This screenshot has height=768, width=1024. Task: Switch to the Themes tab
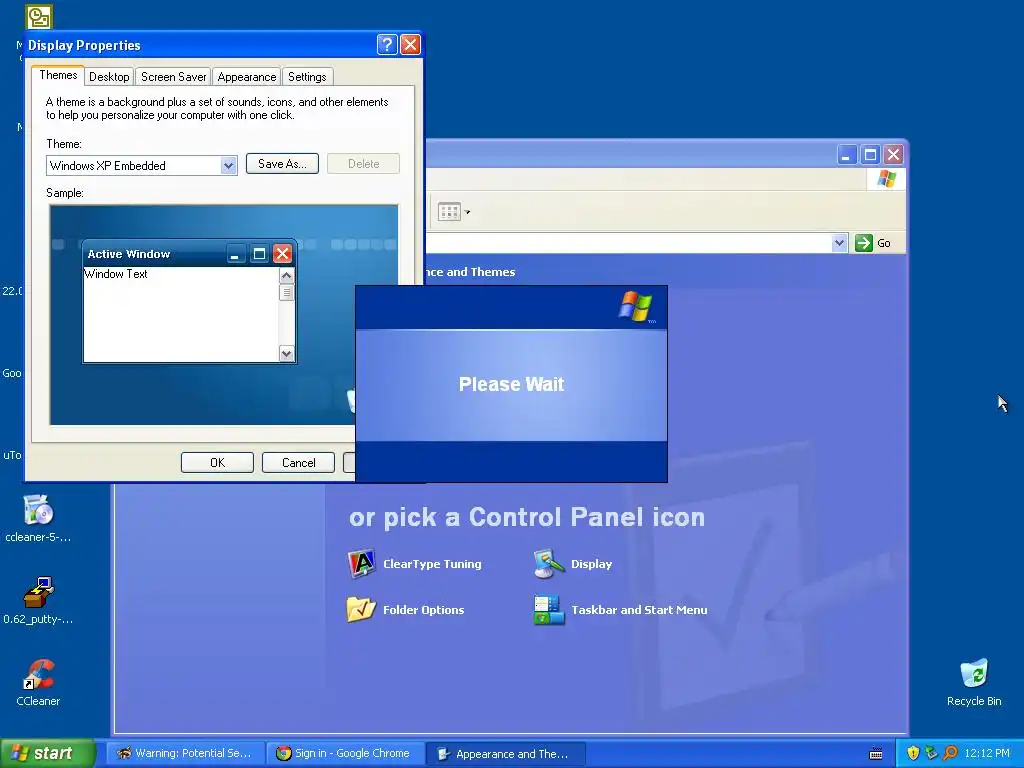point(58,75)
